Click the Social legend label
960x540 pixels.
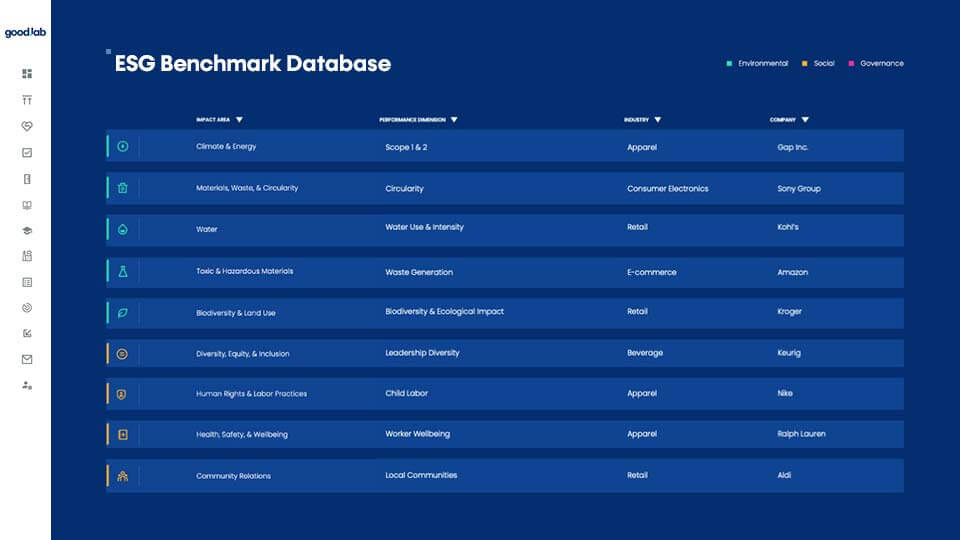click(x=824, y=63)
